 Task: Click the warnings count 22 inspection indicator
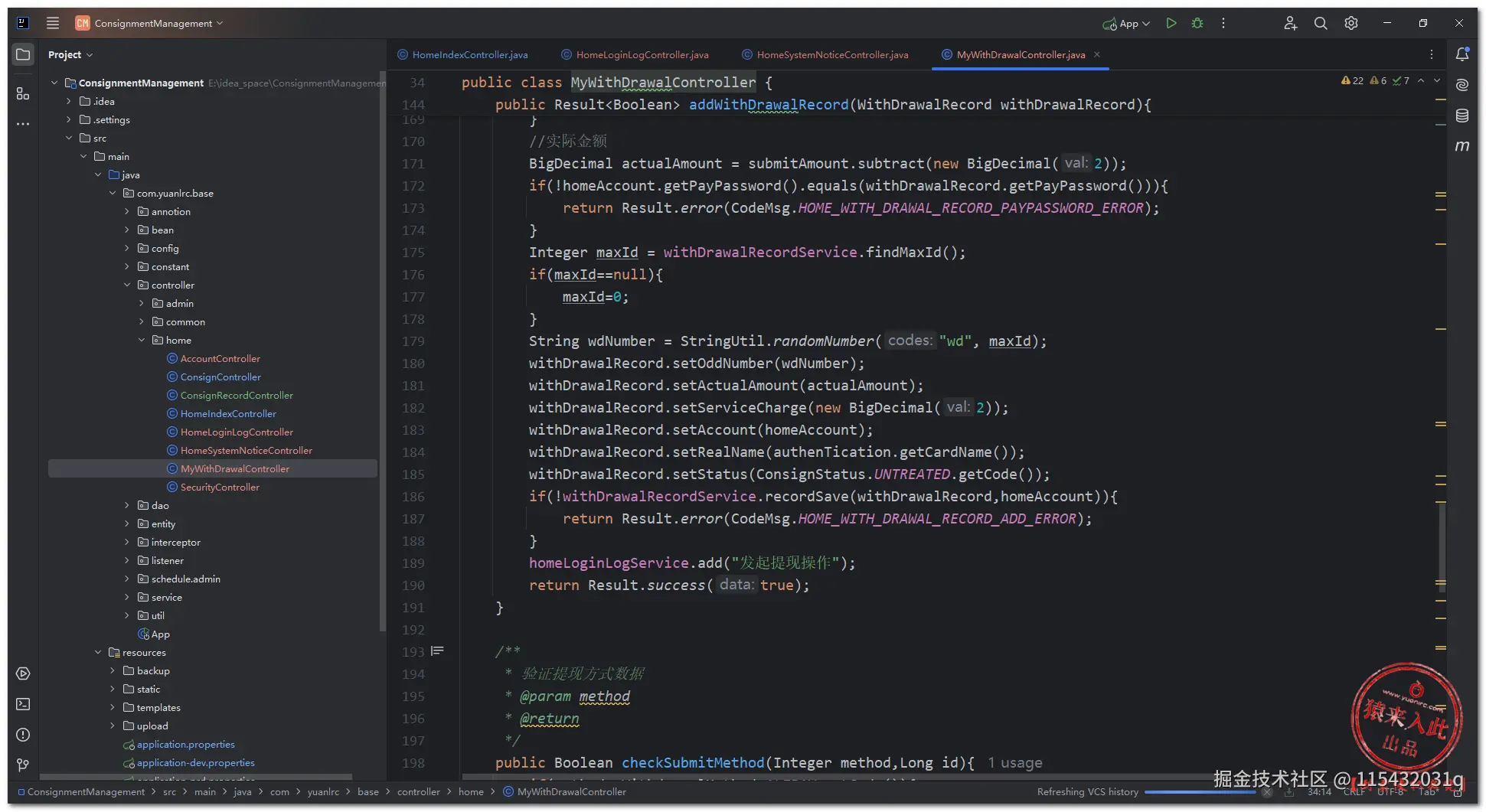click(1352, 80)
